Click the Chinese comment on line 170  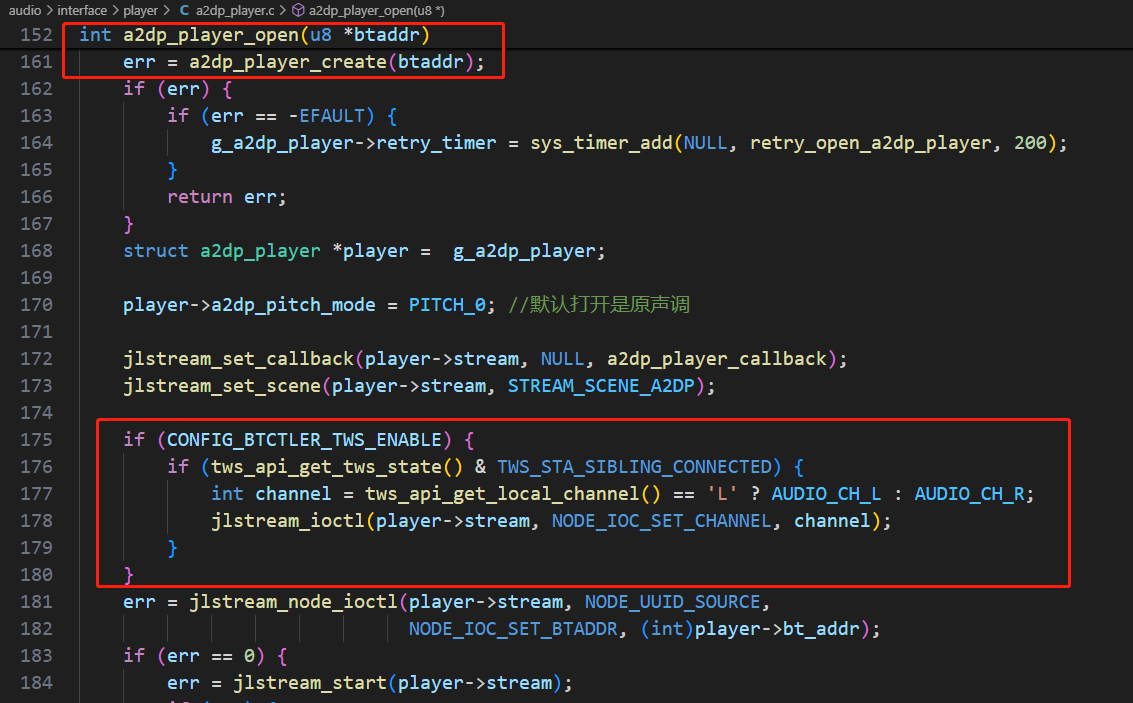click(x=599, y=305)
